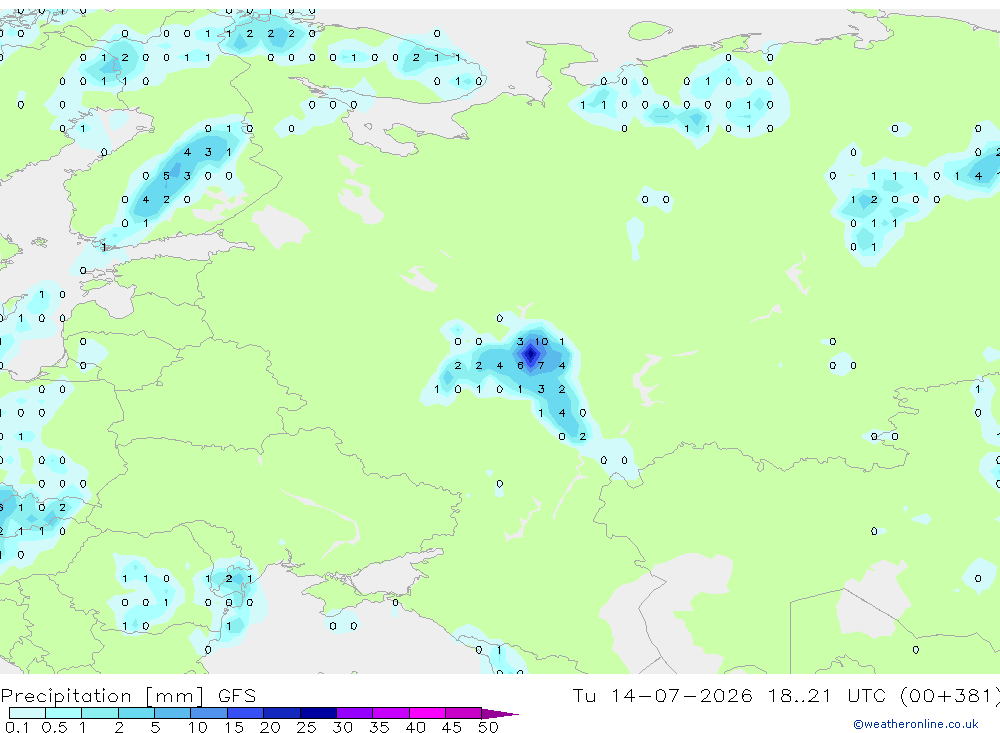Choose the 15–20 mm legend color box
Screen dimensions: 1000x733
[246, 713]
